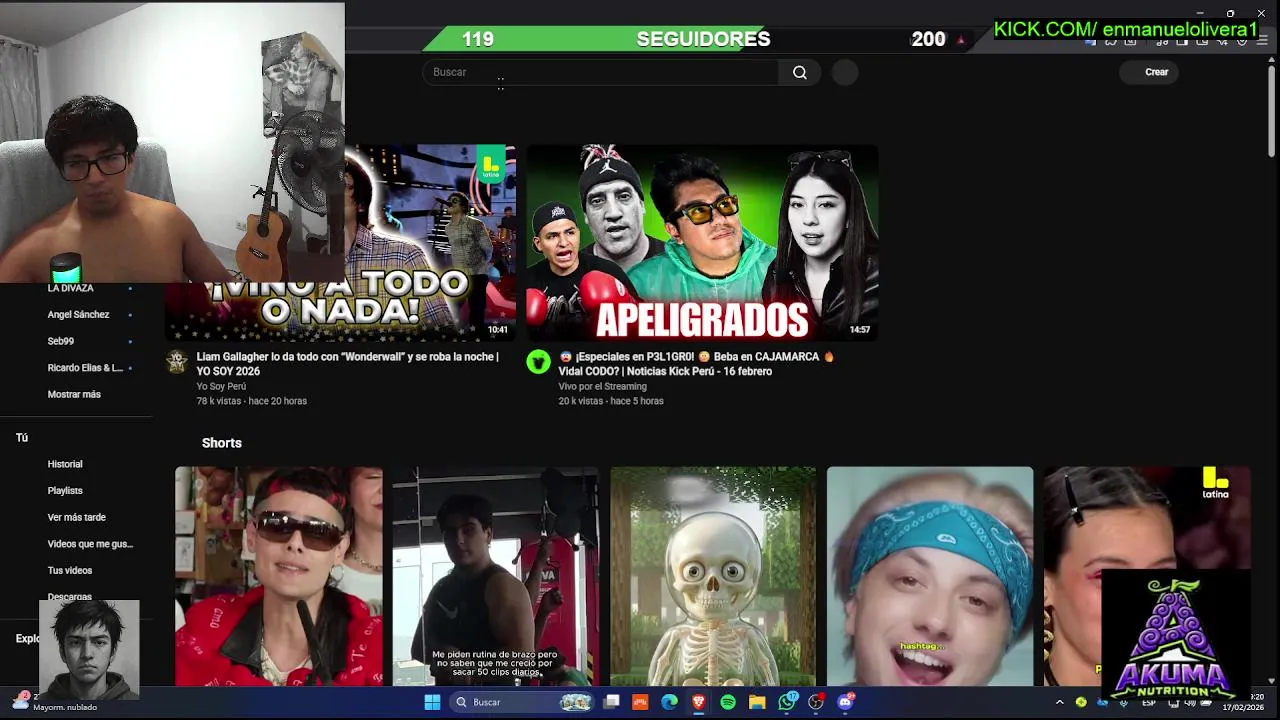
Task: Open Discord from the taskbar
Action: [x=845, y=702]
